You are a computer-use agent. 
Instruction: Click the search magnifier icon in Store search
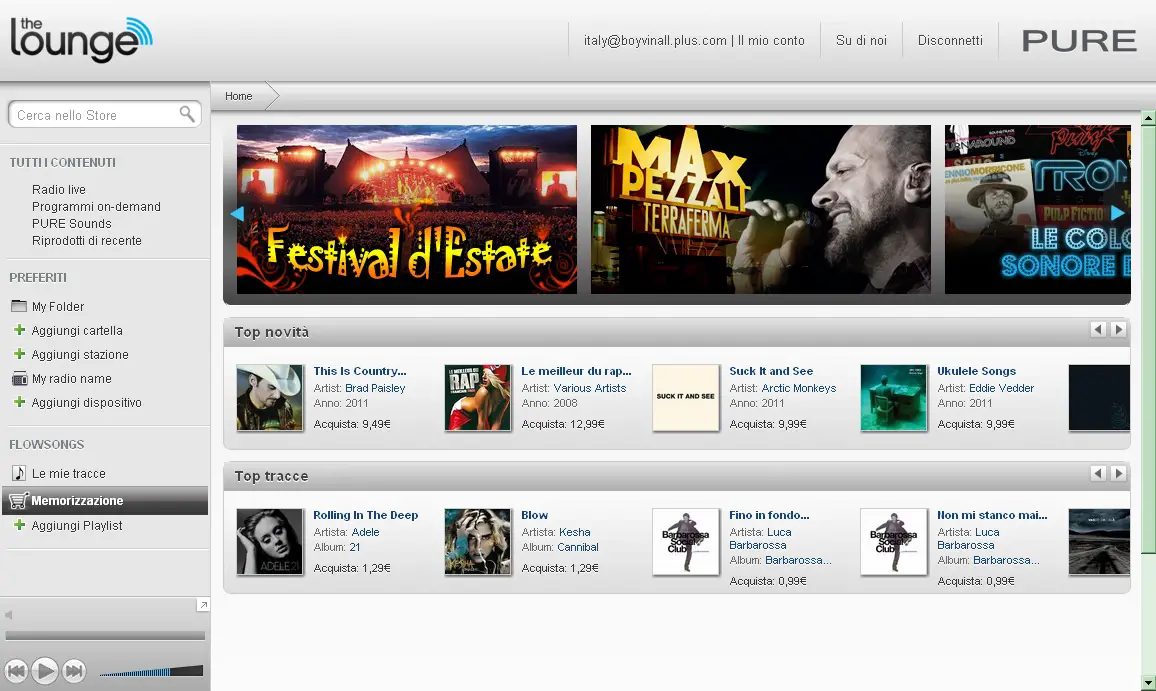pyautogui.click(x=187, y=114)
